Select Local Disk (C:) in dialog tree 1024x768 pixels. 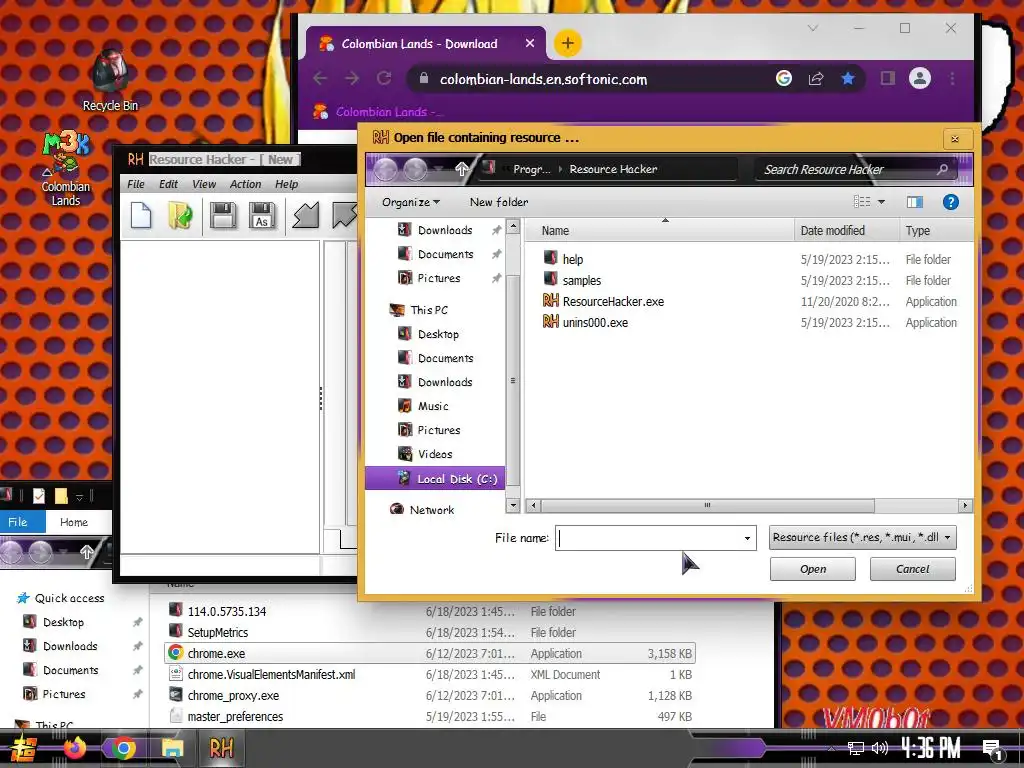[x=435, y=479]
